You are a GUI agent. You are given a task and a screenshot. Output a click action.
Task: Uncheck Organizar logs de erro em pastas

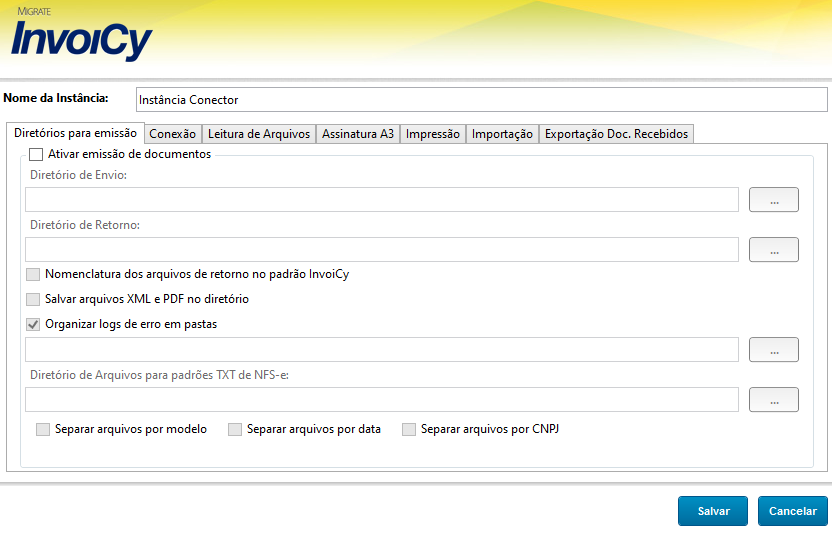[x=34, y=324]
